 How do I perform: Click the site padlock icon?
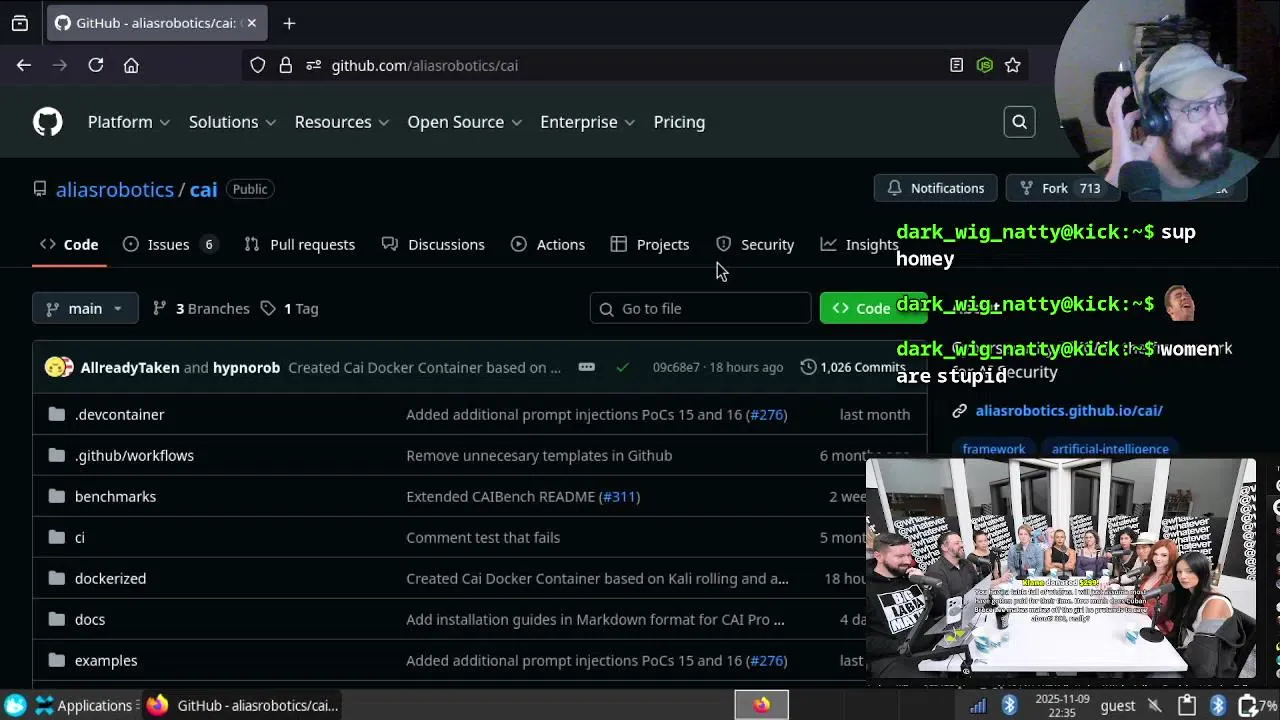pyautogui.click(x=286, y=65)
